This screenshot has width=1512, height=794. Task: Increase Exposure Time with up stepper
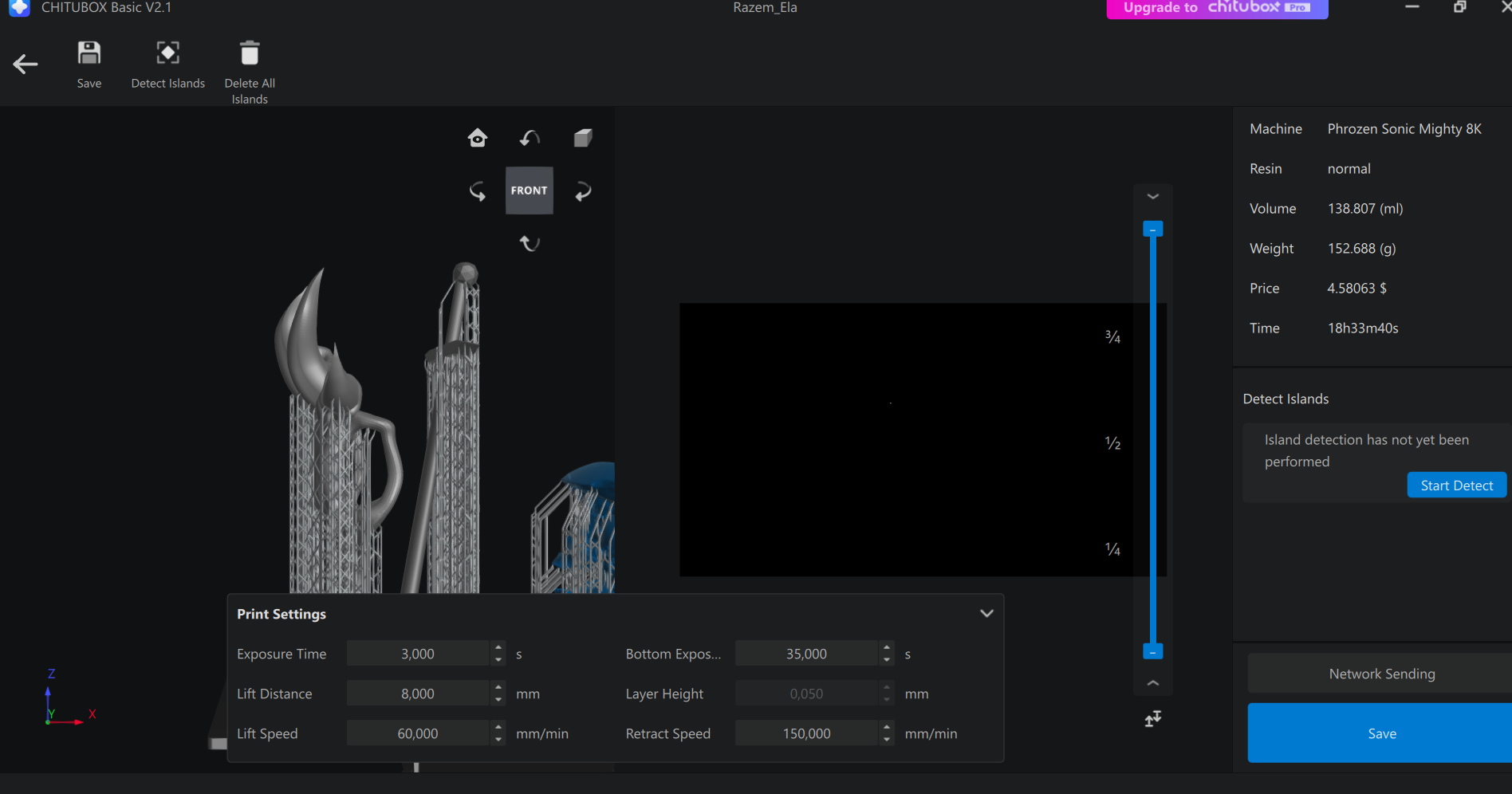click(498, 647)
